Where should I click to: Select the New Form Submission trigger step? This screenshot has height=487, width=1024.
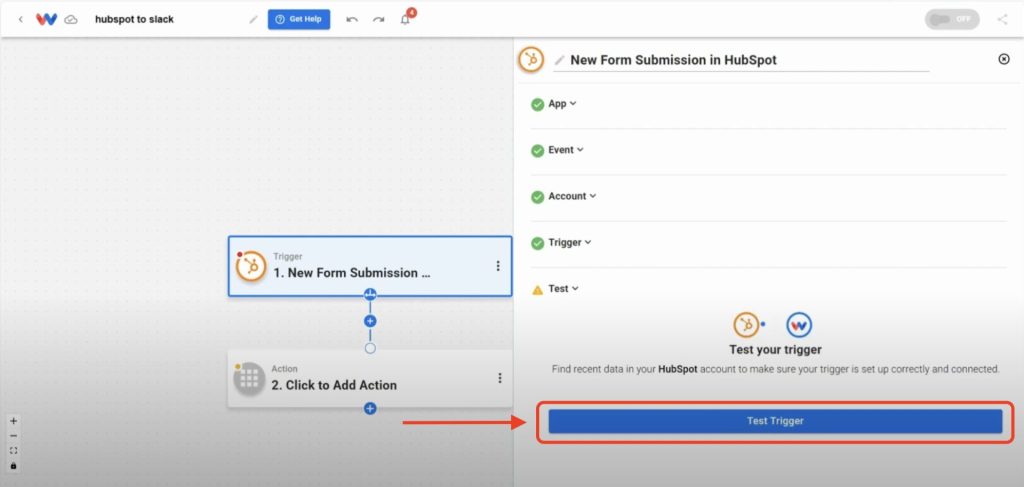370,266
